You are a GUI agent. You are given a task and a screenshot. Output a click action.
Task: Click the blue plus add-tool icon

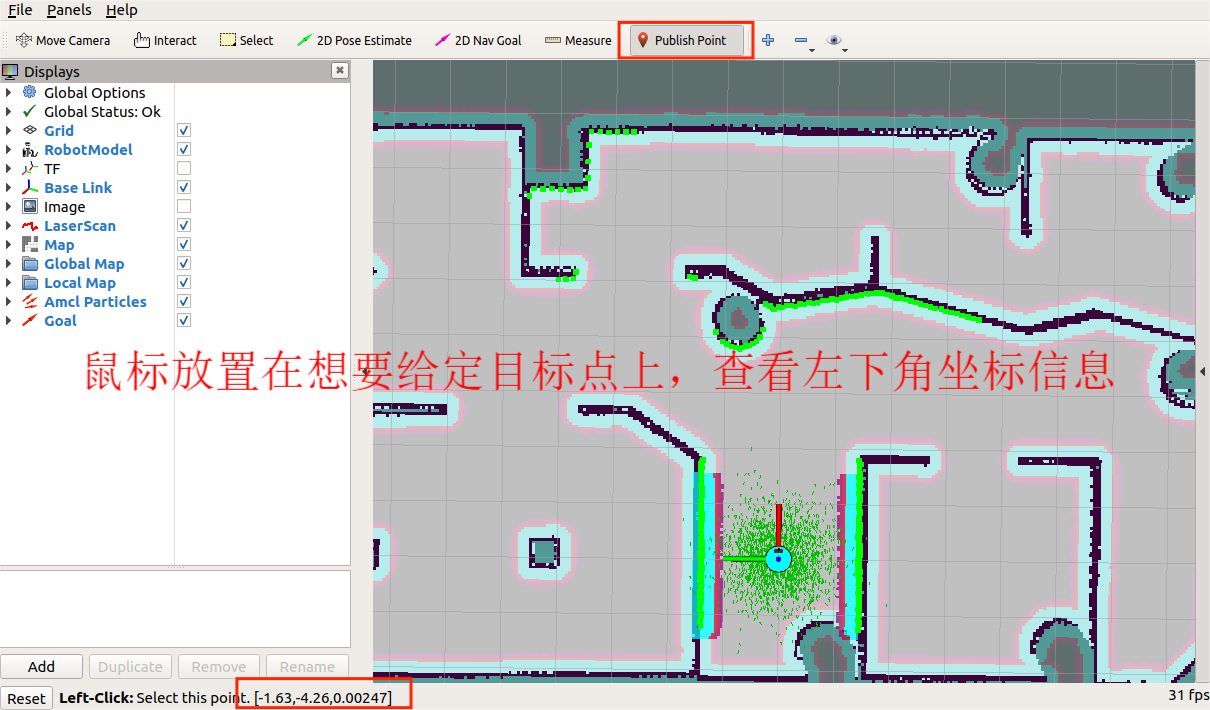point(768,40)
